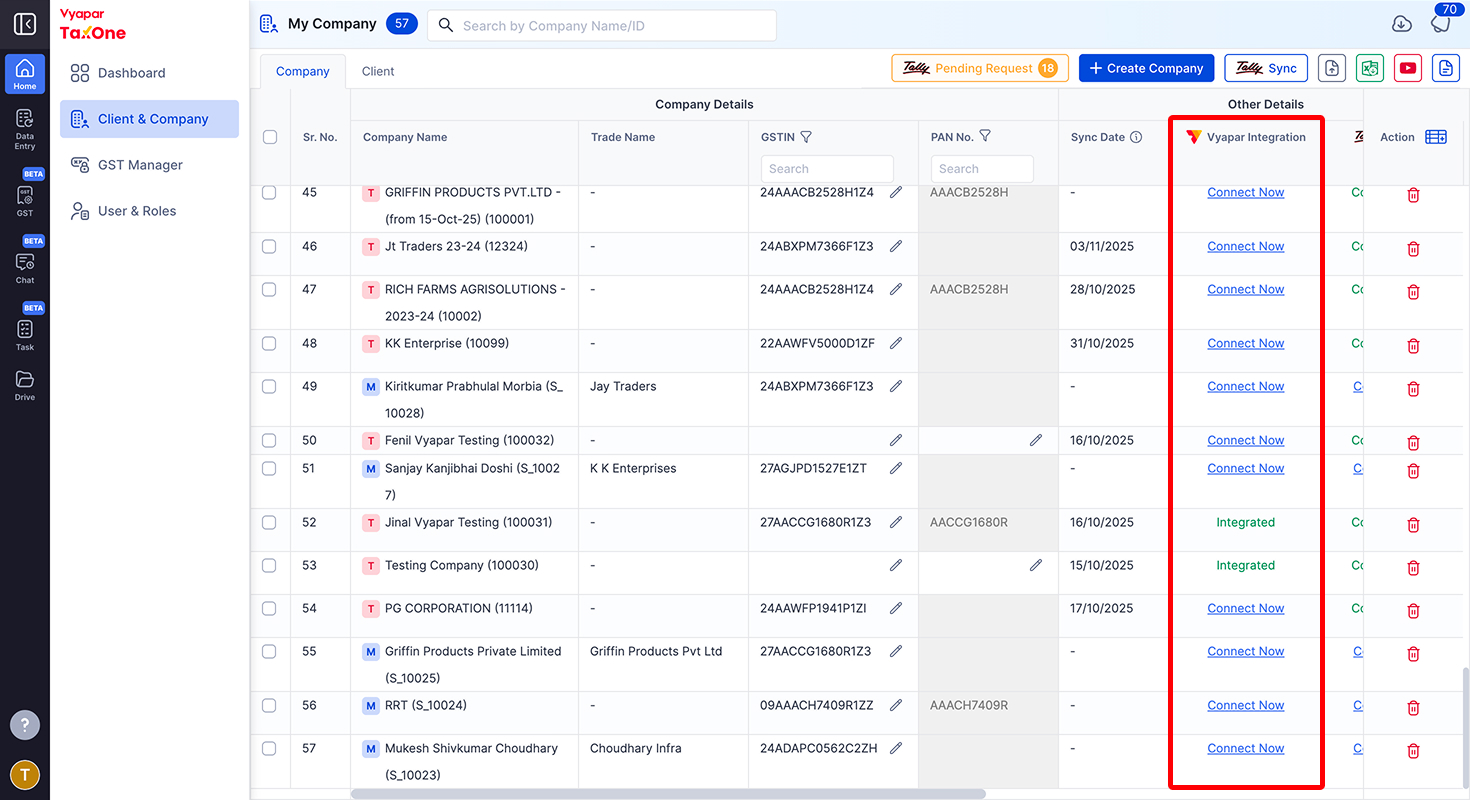Image resolution: width=1470 pixels, height=800 pixels.
Task: Check the Jinal Vyapar Testing row
Action: (x=269, y=522)
